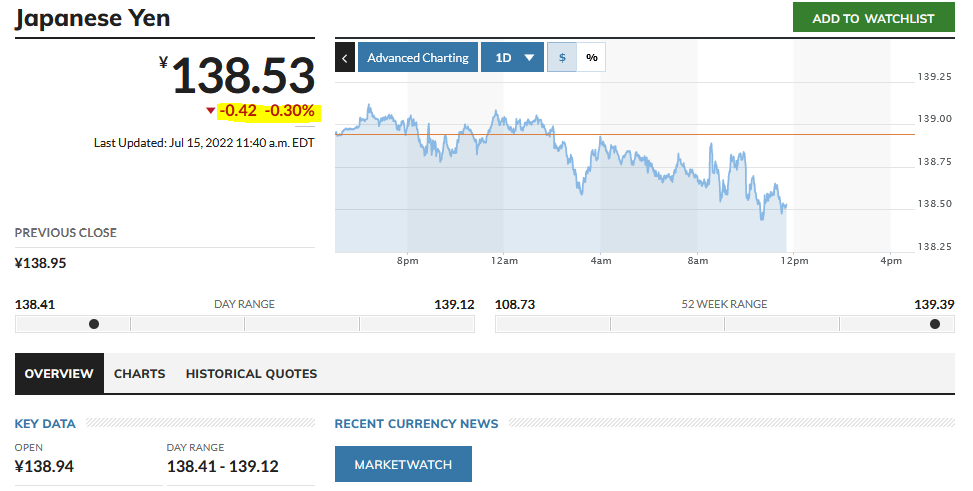Click the 12pm label on chart axis
Viewport: 973px width, 491px height.
794,261
